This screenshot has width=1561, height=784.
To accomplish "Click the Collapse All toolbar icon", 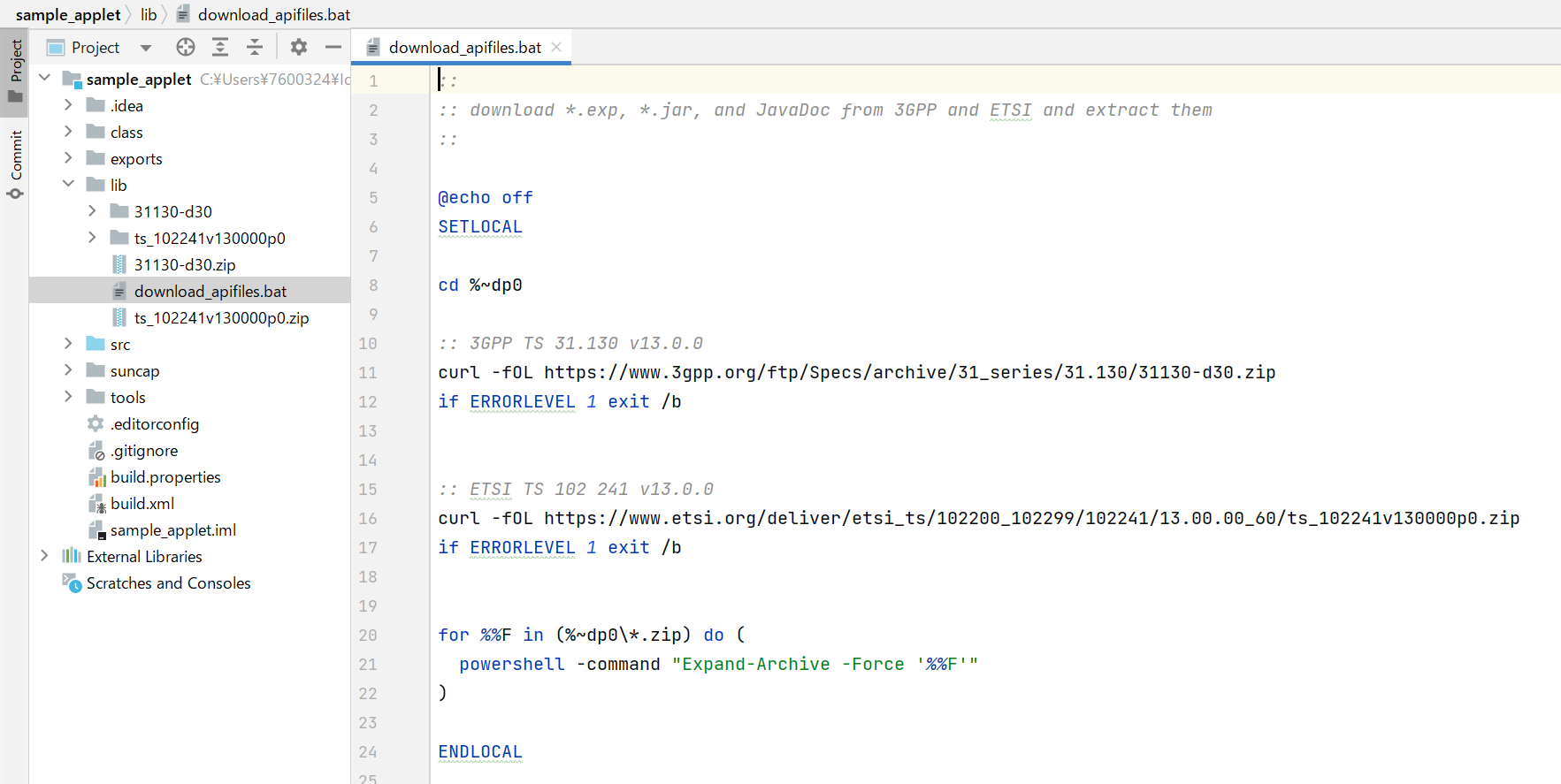I will pos(255,47).
